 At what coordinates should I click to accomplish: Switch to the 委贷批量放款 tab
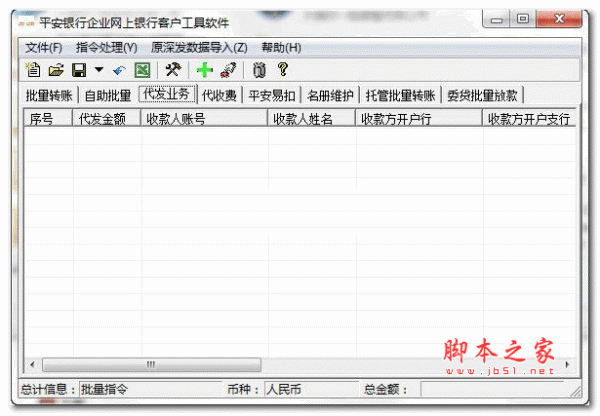(482, 95)
